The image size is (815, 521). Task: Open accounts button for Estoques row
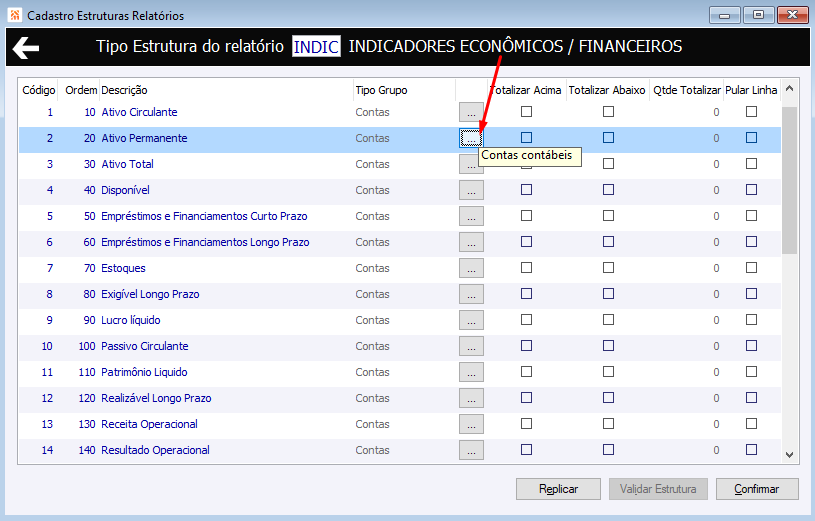tap(471, 268)
